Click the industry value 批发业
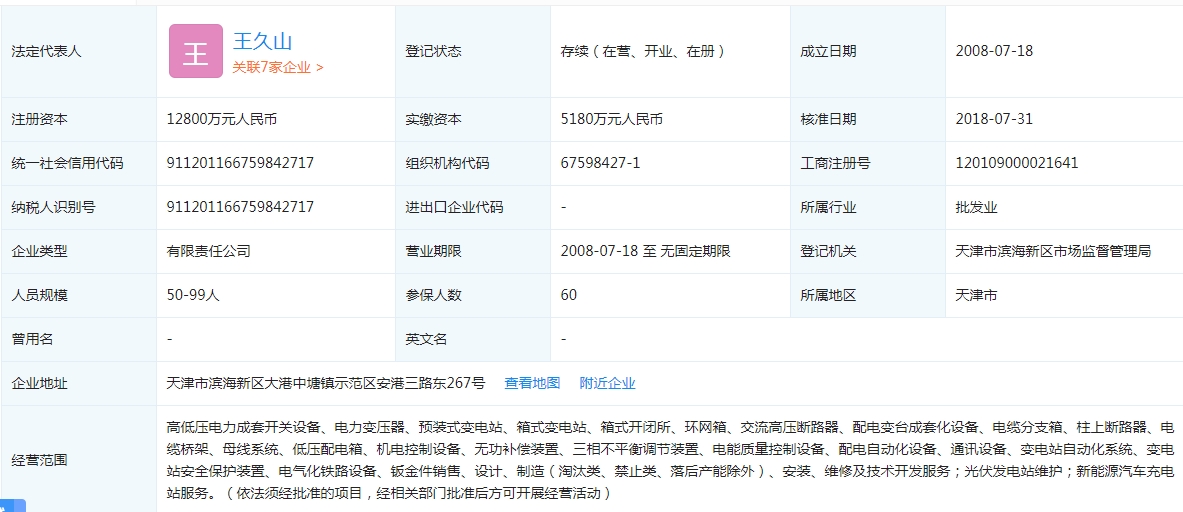 click(x=976, y=207)
